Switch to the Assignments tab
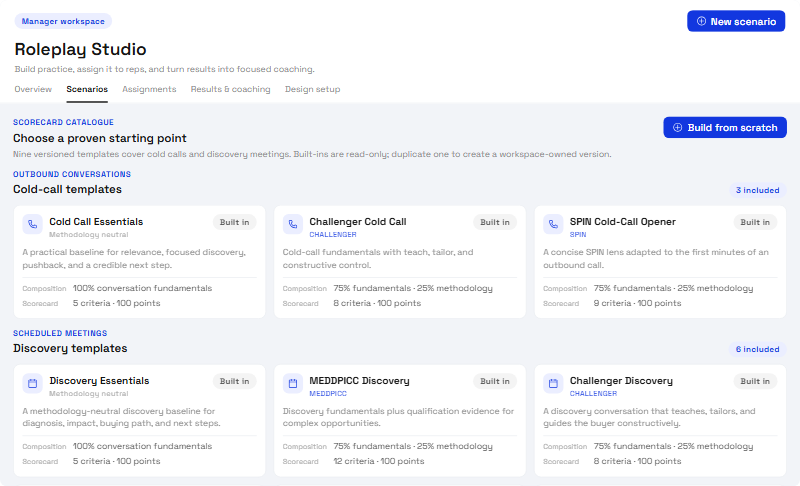Image resolution: width=800 pixels, height=486 pixels. [x=149, y=89]
